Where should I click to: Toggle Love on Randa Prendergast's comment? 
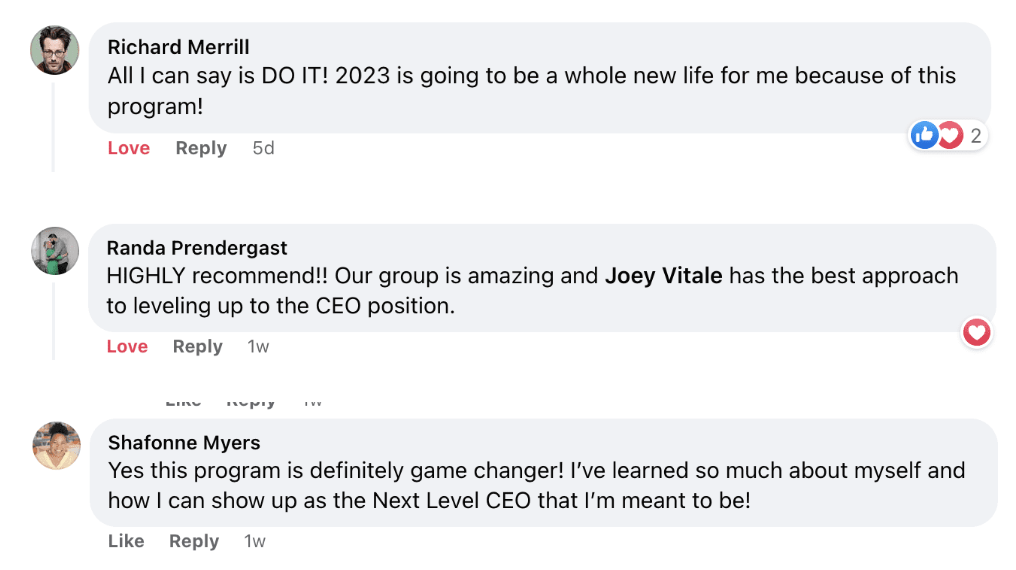click(127, 346)
